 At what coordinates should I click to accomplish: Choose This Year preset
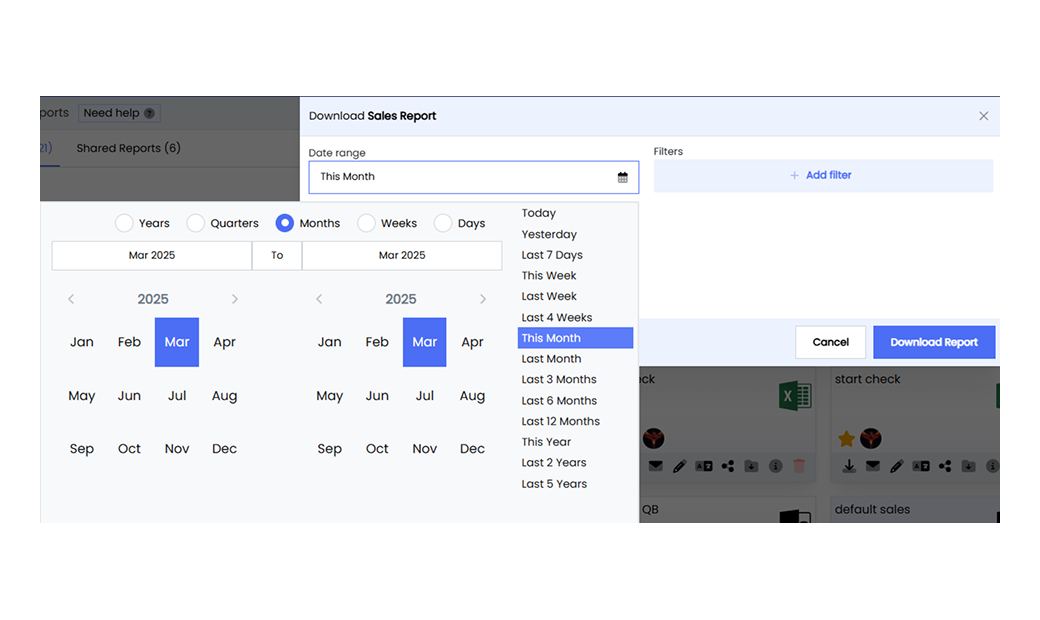(x=546, y=442)
